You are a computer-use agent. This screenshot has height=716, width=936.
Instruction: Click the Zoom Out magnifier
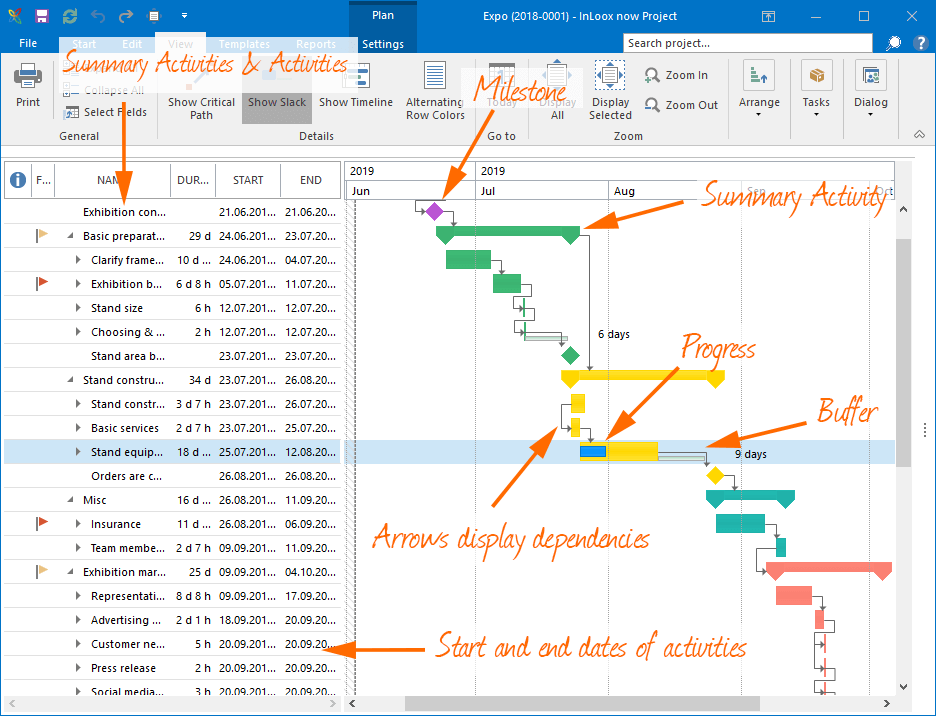click(652, 105)
